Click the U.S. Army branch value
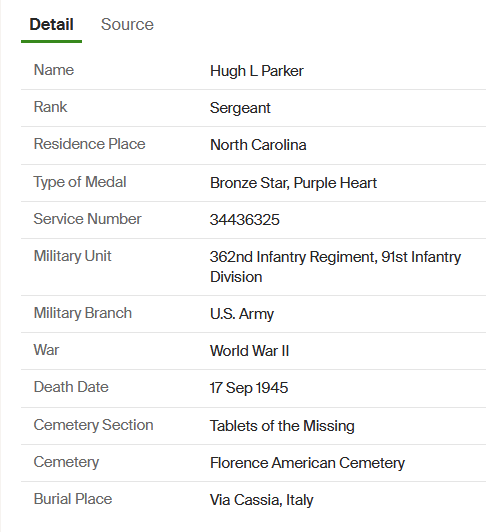Viewport: 495px width, 532px height. (x=242, y=314)
